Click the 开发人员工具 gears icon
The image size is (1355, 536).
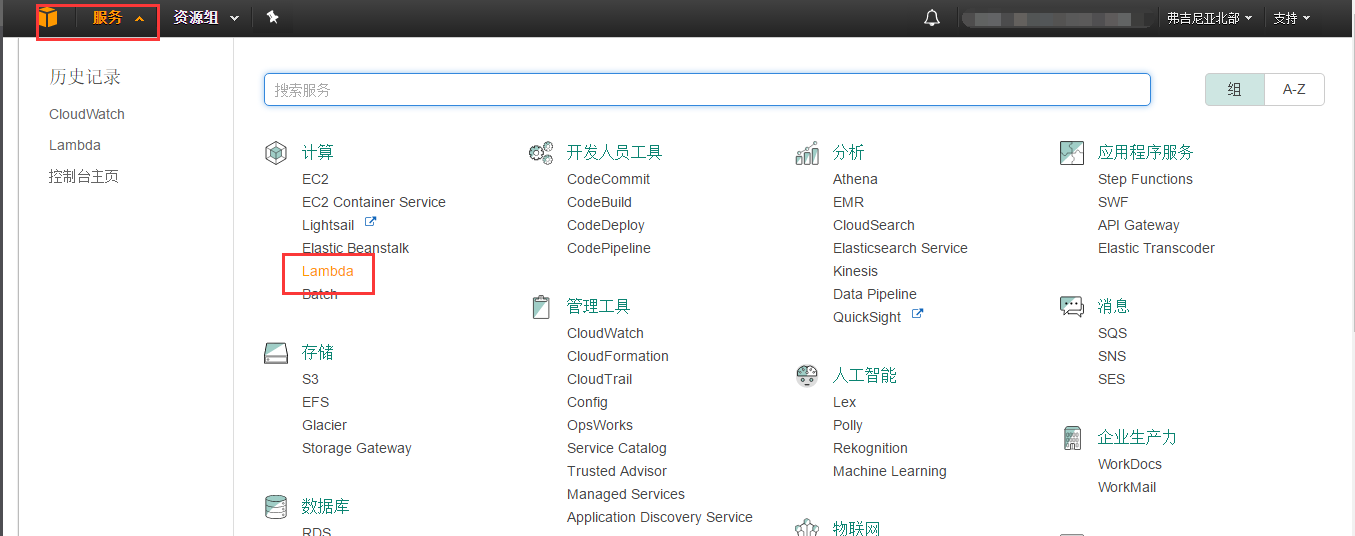coord(541,153)
